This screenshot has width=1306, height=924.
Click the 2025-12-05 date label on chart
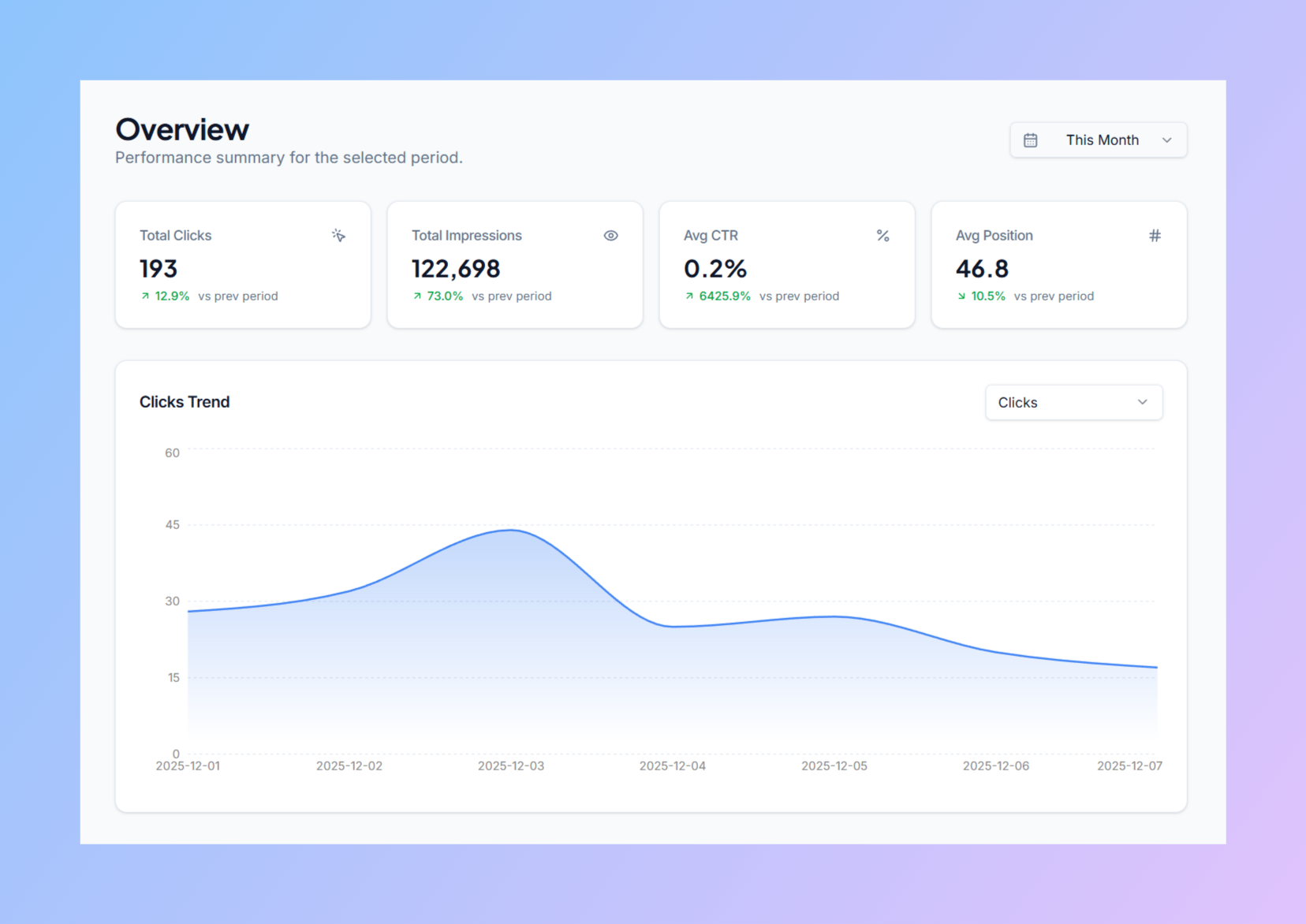(834, 766)
